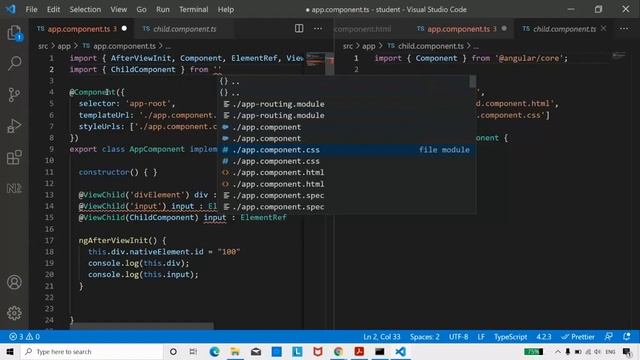Click the ENG language indicator in tray
This screenshot has height=360, width=640.
pos(610,351)
